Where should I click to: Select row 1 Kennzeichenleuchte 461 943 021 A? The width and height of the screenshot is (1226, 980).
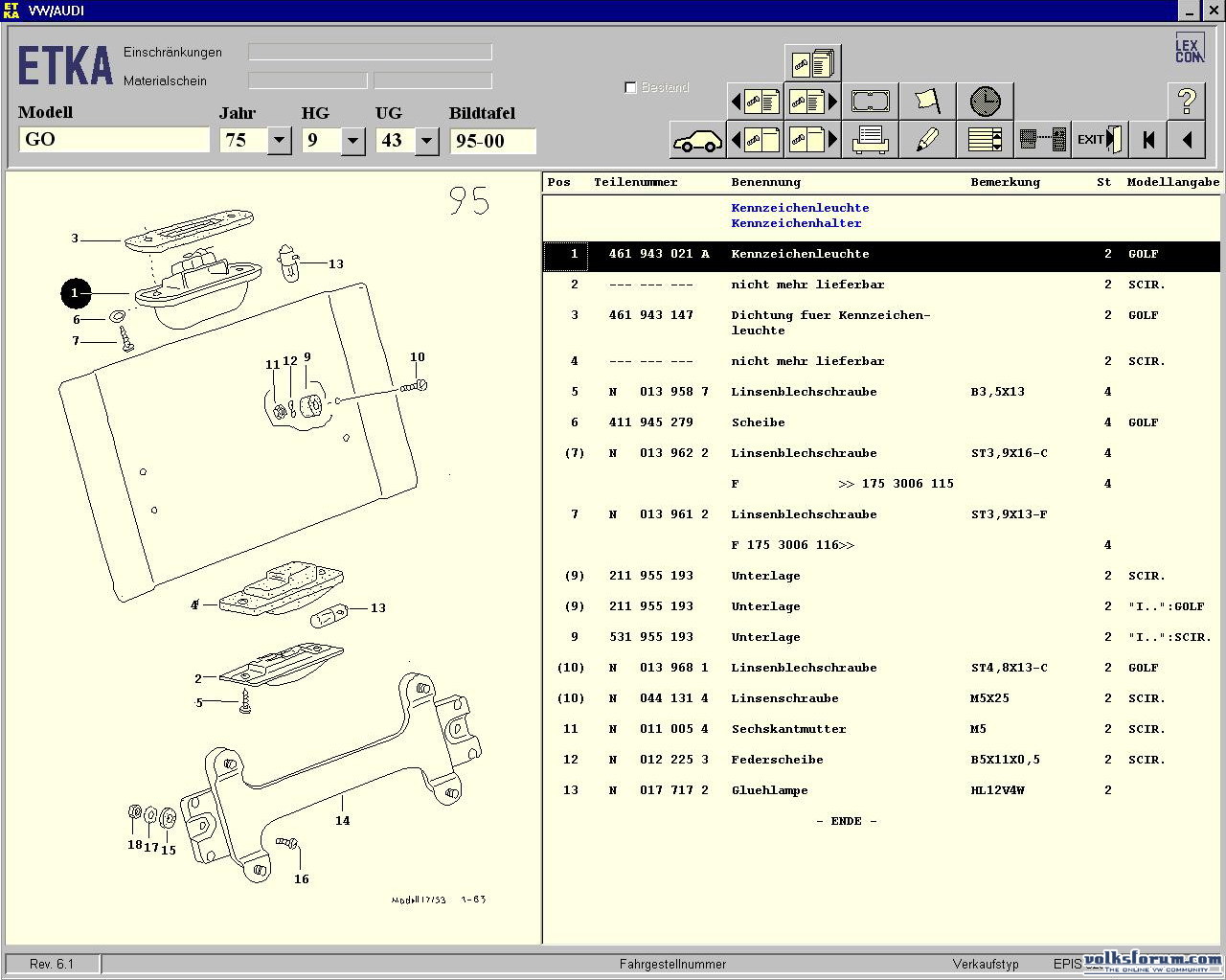point(881,255)
